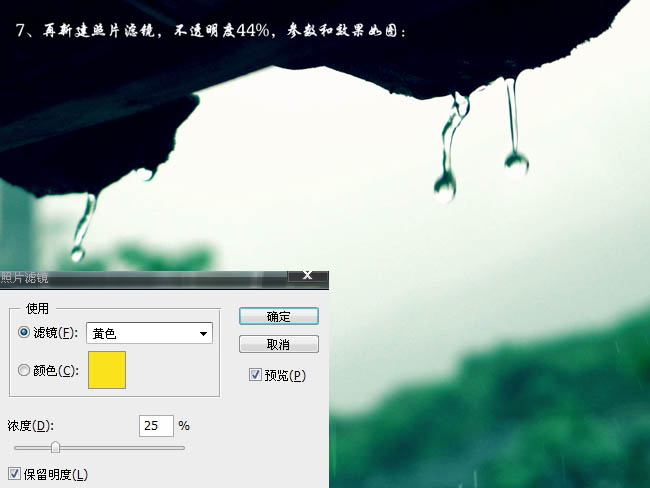The image size is (650, 488).
Task: Select the 颜色 radio button
Action: 25,370
